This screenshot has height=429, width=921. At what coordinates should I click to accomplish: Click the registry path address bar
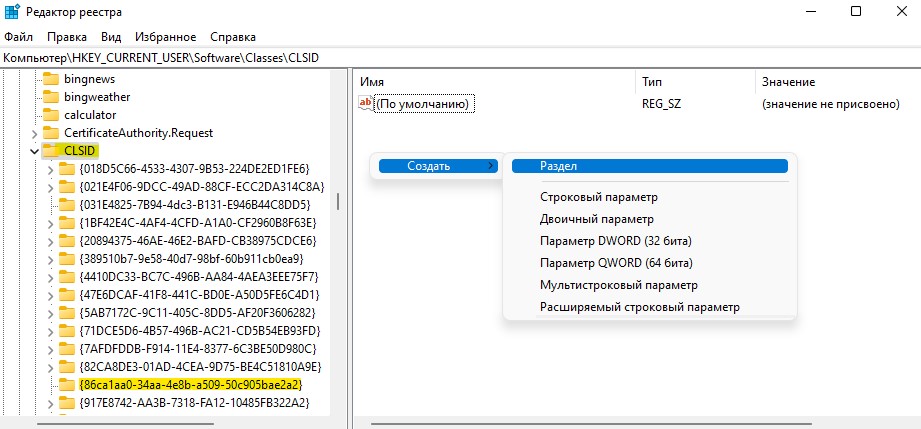tap(460, 58)
